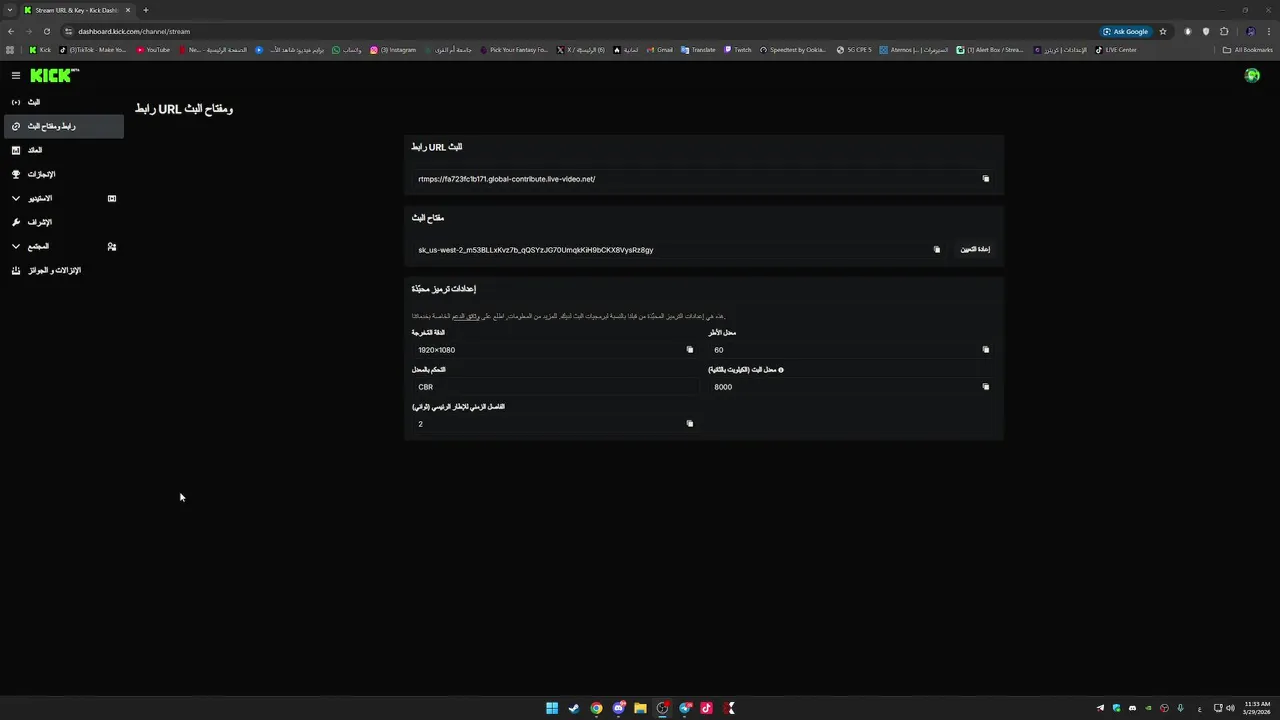Open the الإشراف sidebar menu item
Image resolution: width=1280 pixels, height=720 pixels.
tap(39, 222)
